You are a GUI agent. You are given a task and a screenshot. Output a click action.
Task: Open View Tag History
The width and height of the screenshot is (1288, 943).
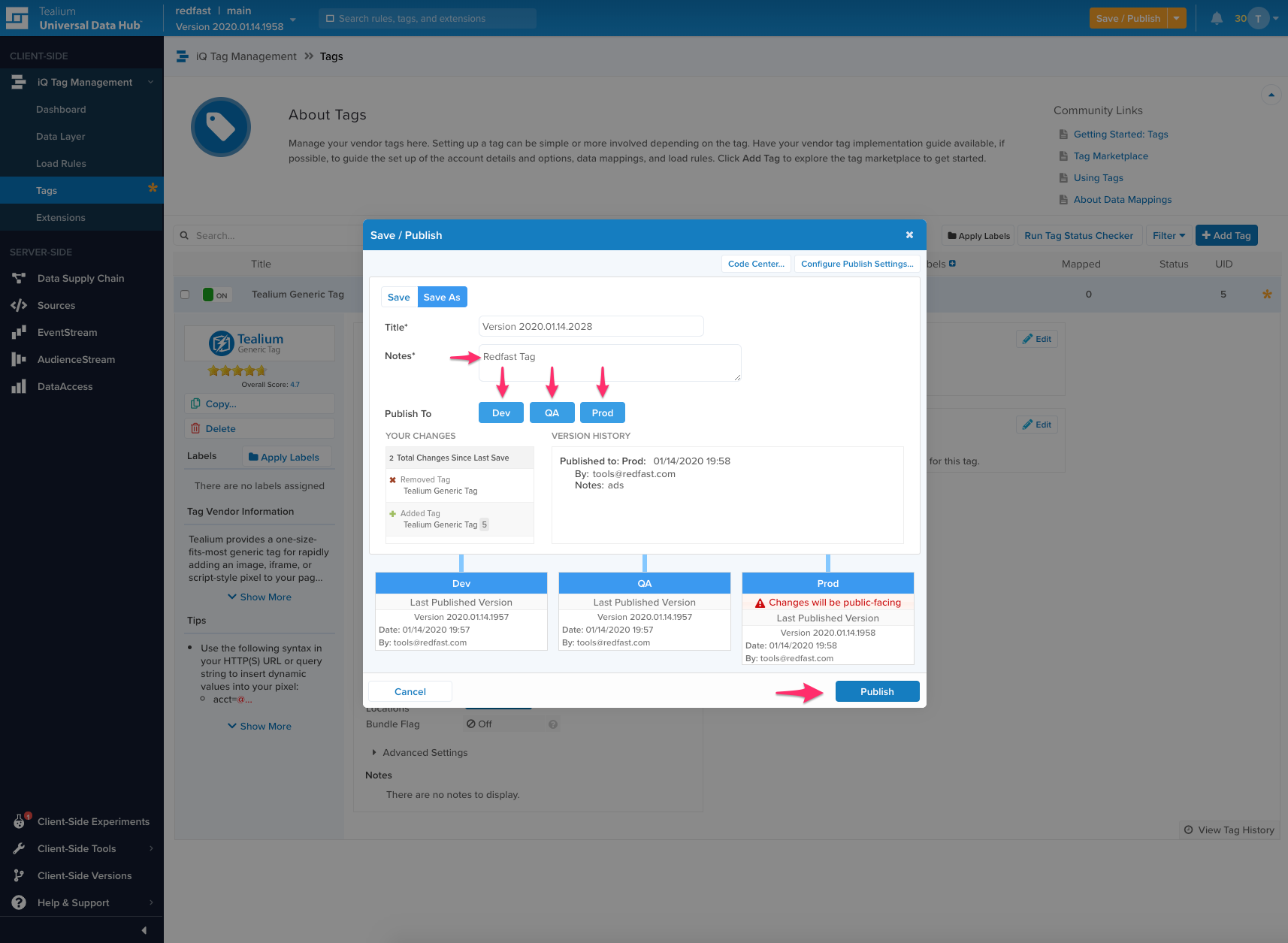pos(1229,830)
